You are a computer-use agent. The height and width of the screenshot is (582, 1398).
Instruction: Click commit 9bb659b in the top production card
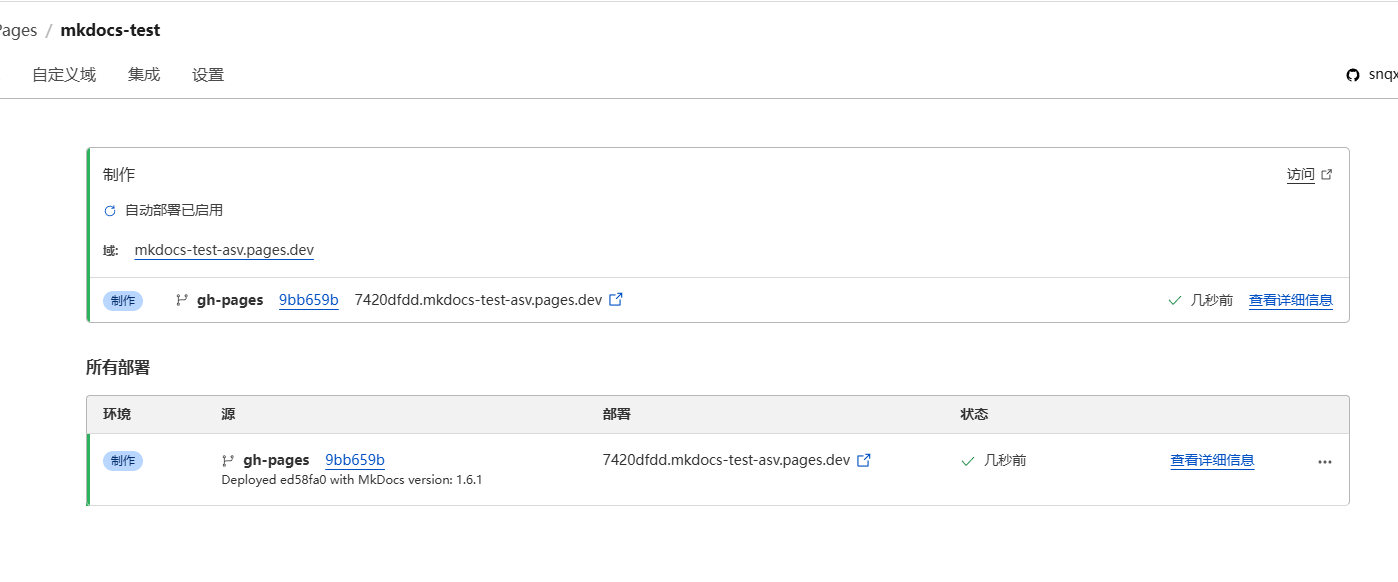pos(308,300)
